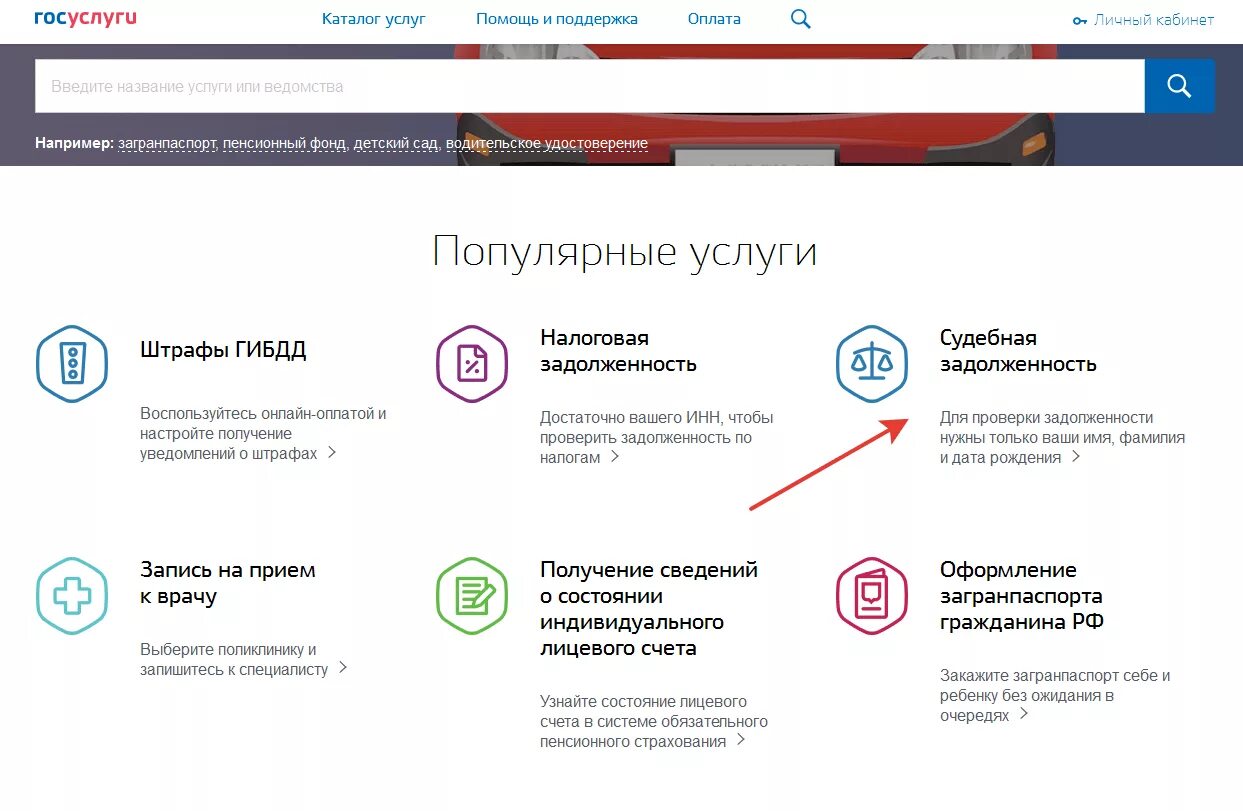Click the blue search button with magnifier
This screenshot has width=1243, height=811.
(x=1179, y=86)
